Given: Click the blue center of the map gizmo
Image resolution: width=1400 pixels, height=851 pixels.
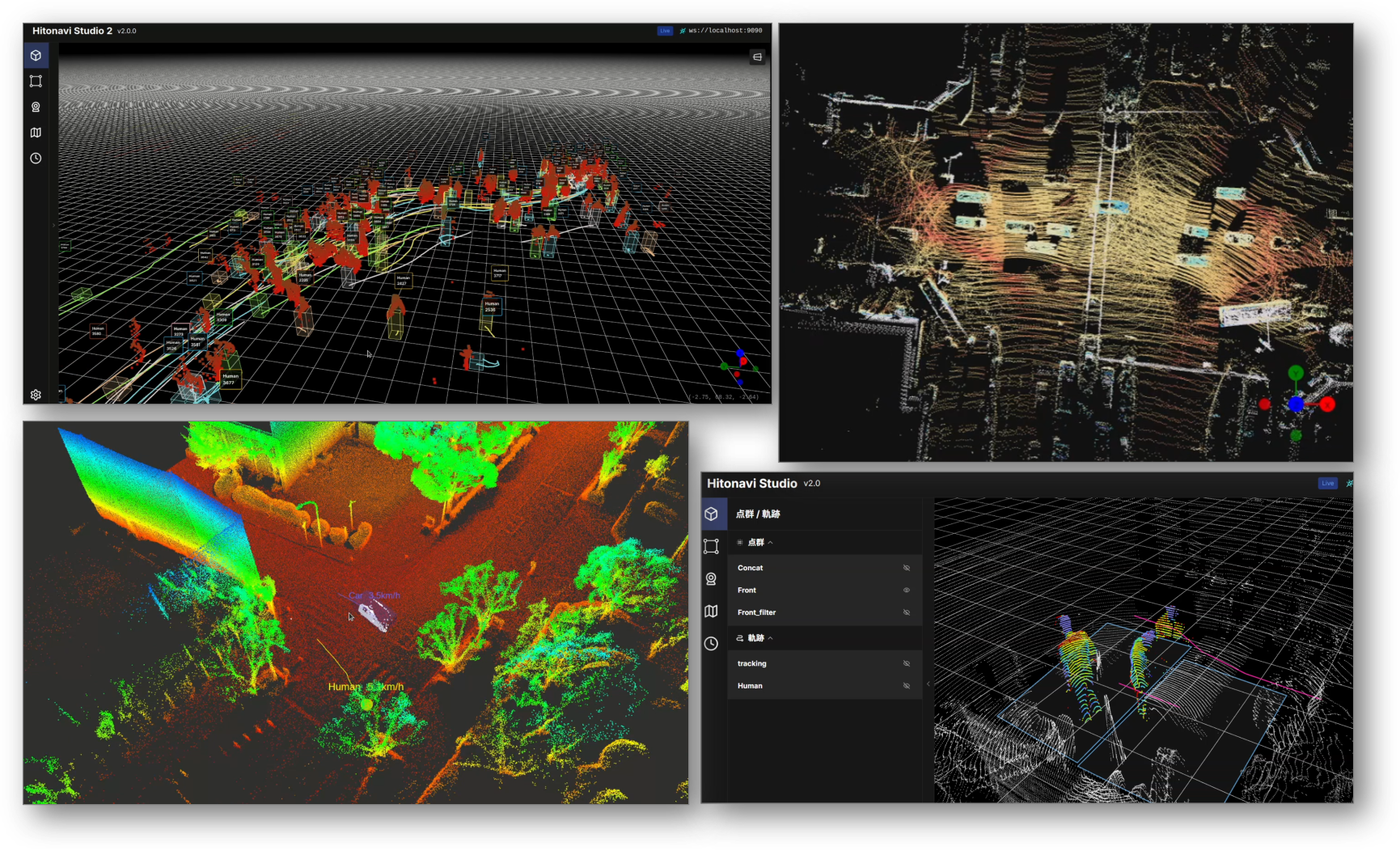Looking at the screenshot, I should click(1296, 404).
